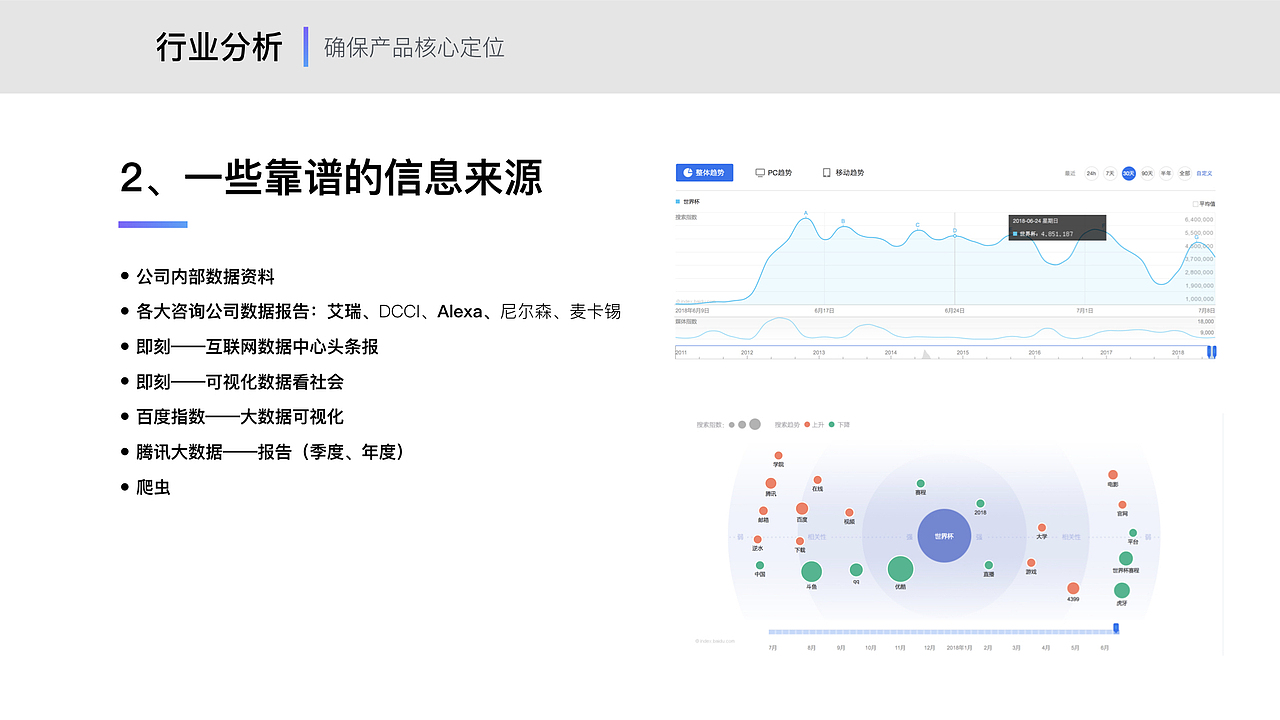1280x720 pixels.
Task: Open the 移动趋势 tab
Action: 843,173
